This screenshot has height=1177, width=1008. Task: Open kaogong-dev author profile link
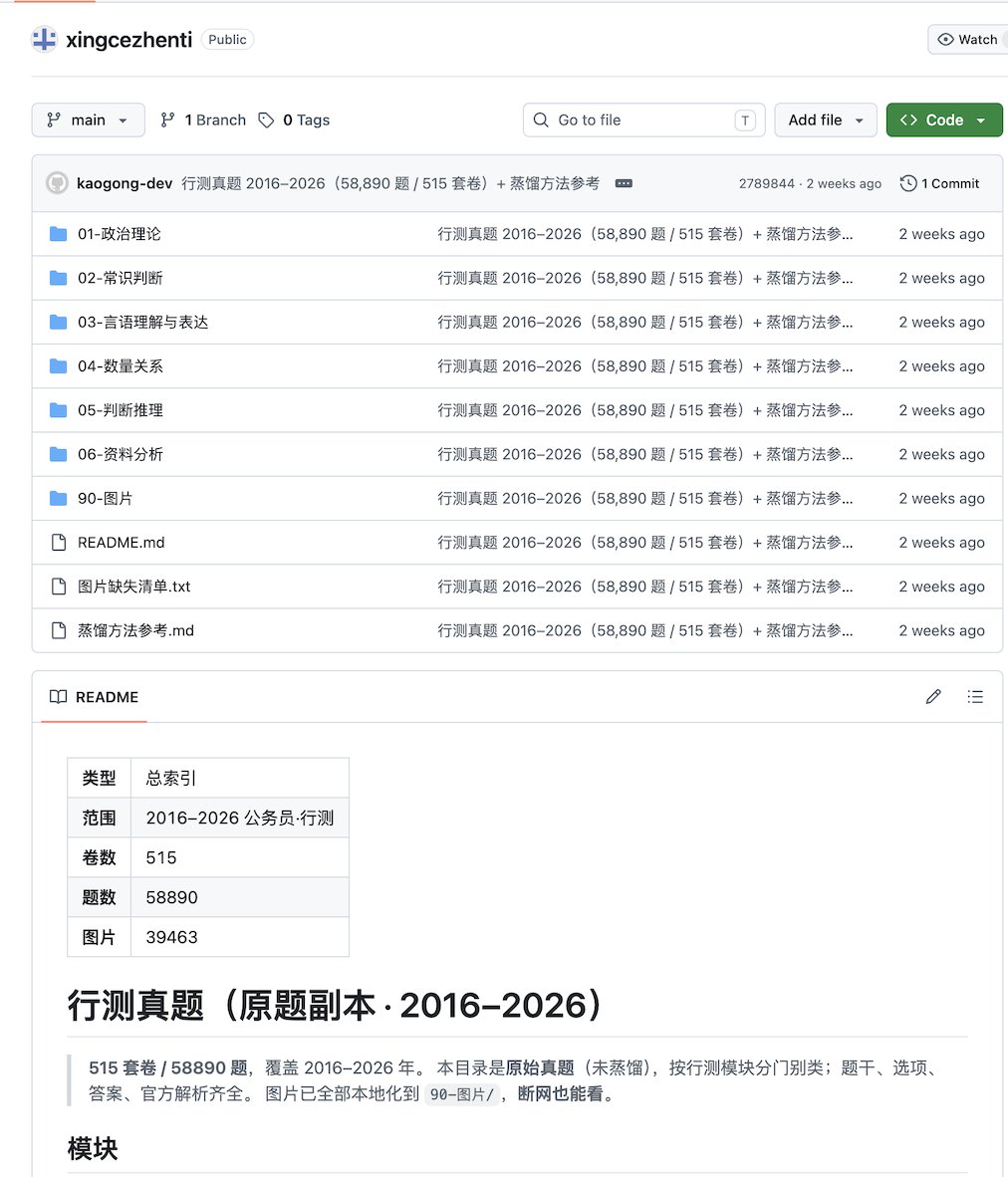pyautogui.click(x=124, y=183)
